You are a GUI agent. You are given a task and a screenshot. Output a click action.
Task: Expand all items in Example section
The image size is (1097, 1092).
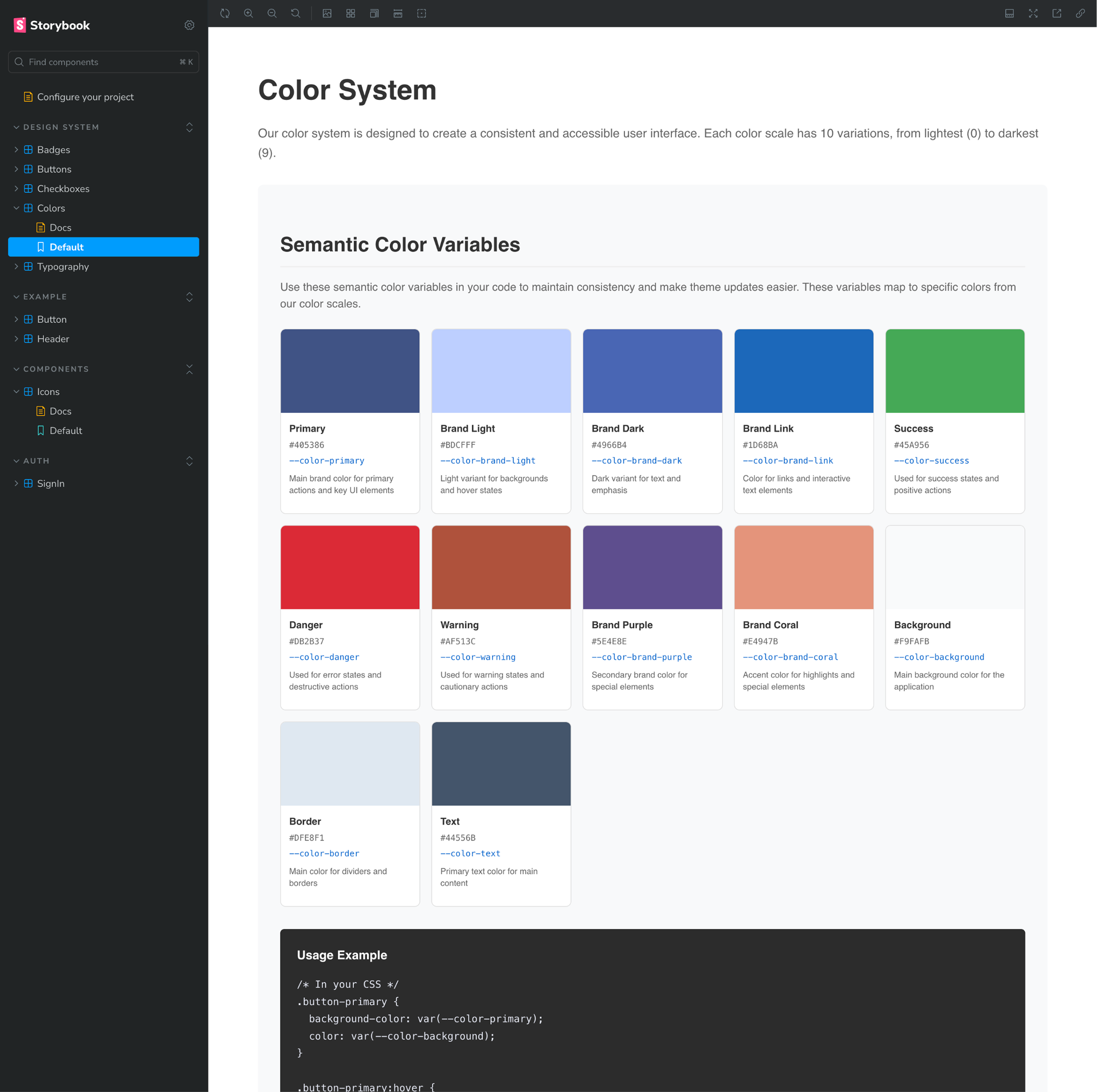[x=190, y=297]
